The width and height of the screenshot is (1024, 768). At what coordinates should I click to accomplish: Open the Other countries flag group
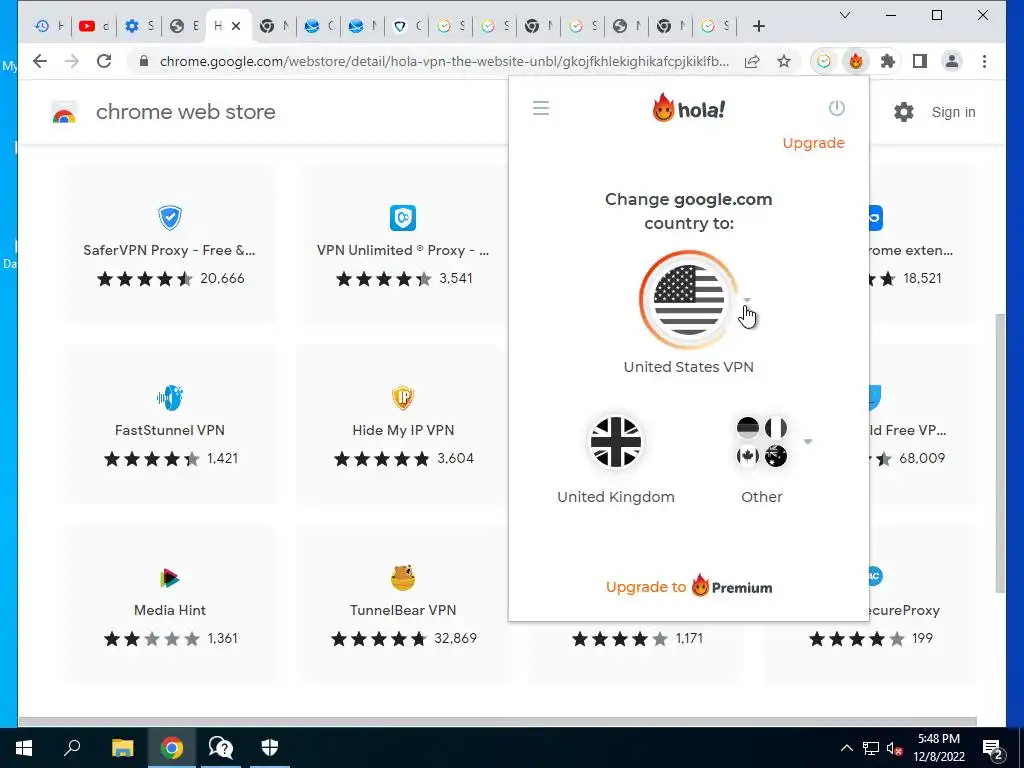tap(761, 442)
